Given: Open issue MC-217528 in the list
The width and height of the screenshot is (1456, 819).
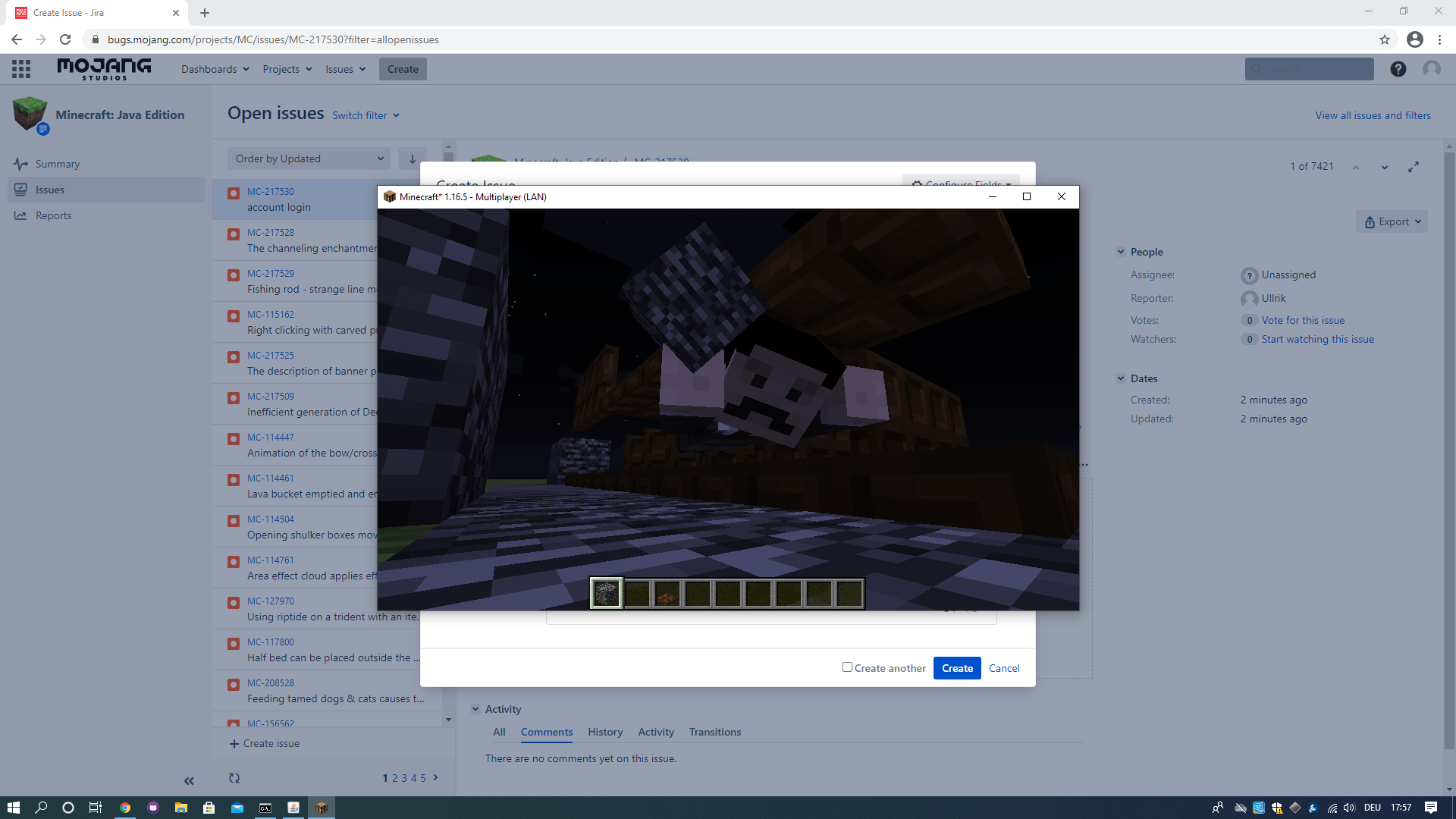Looking at the screenshot, I should [271, 233].
